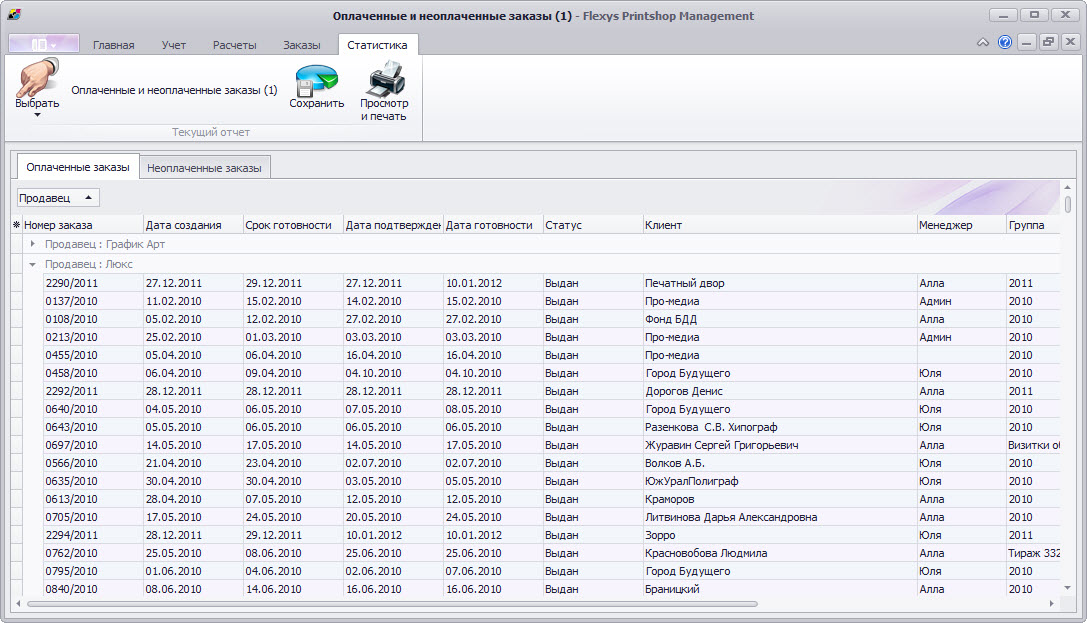Sort by Дата готовности column header
This screenshot has width=1087, height=623.
pos(493,225)
